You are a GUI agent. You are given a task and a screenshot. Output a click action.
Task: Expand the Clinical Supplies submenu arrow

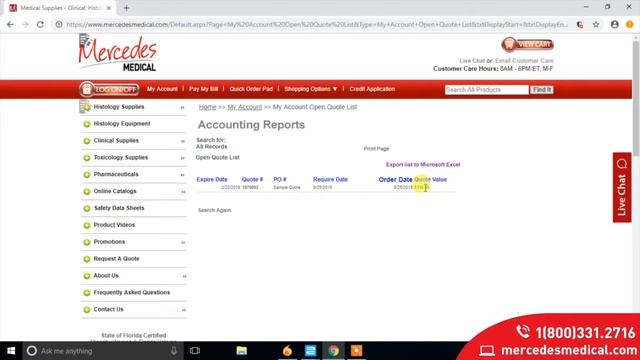pos(182,141)
